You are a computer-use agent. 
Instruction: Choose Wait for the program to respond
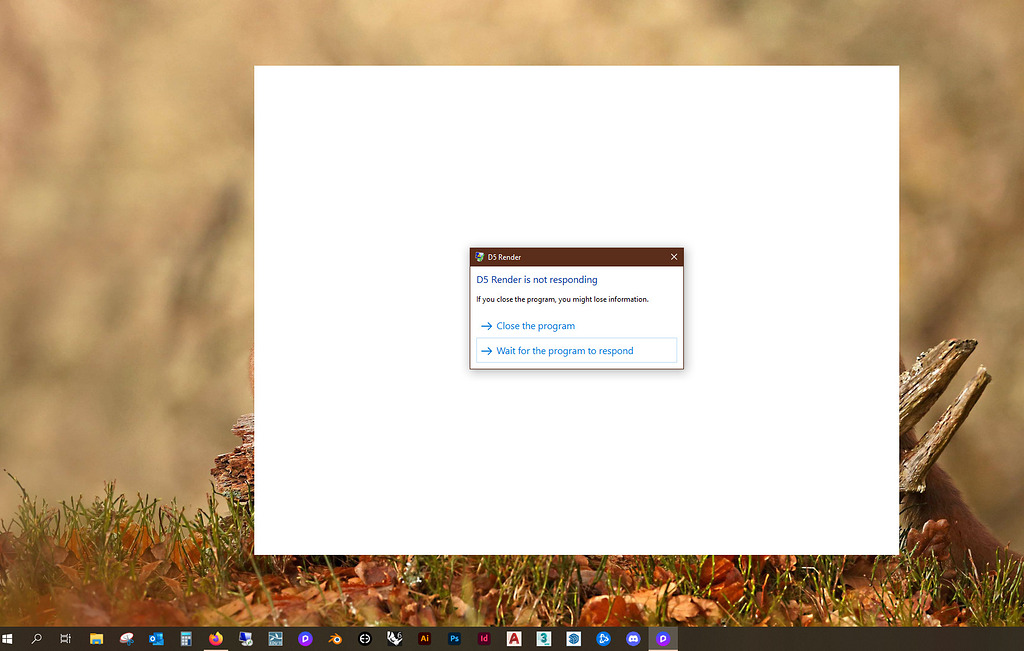coord(577,351)
